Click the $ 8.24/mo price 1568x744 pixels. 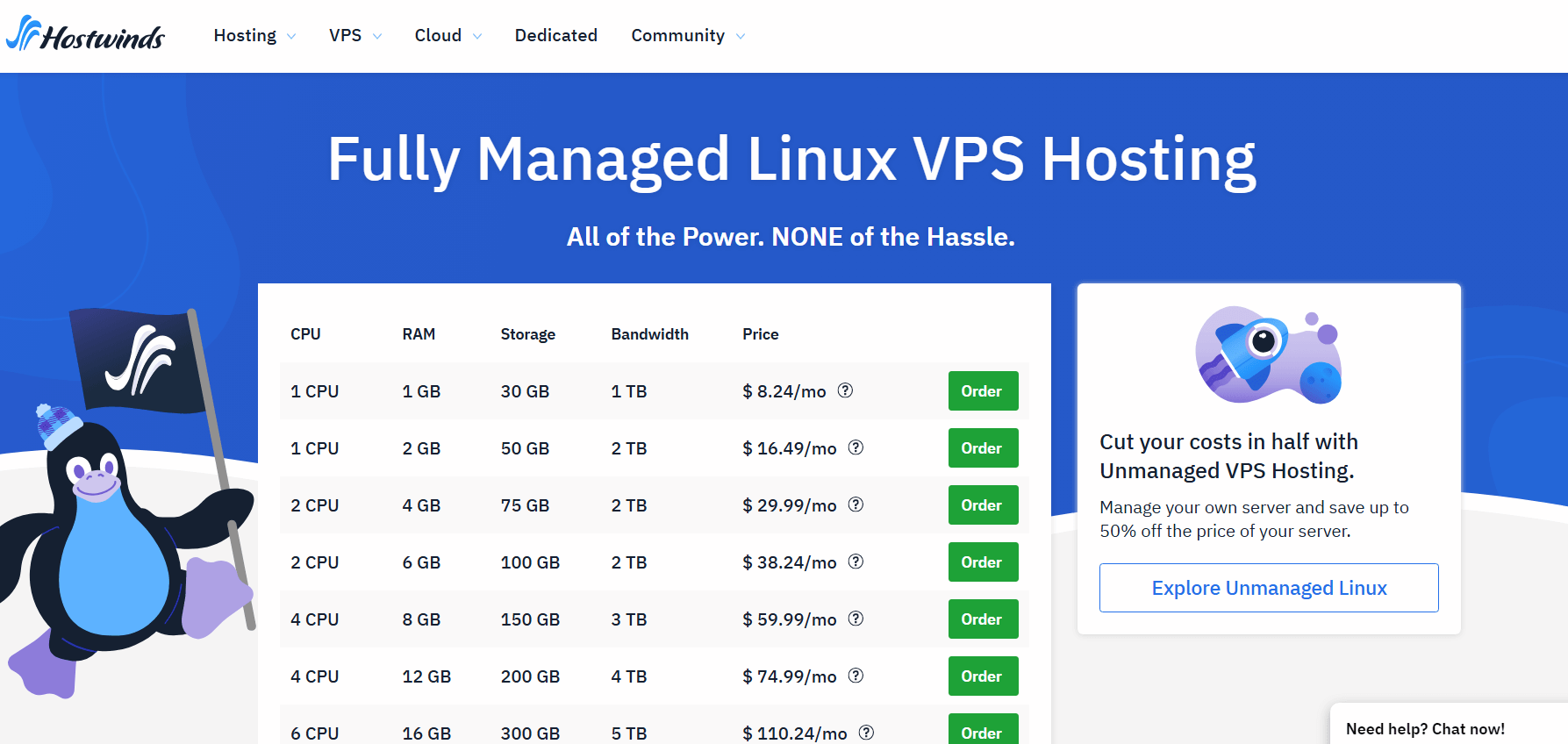click(784, 391)
